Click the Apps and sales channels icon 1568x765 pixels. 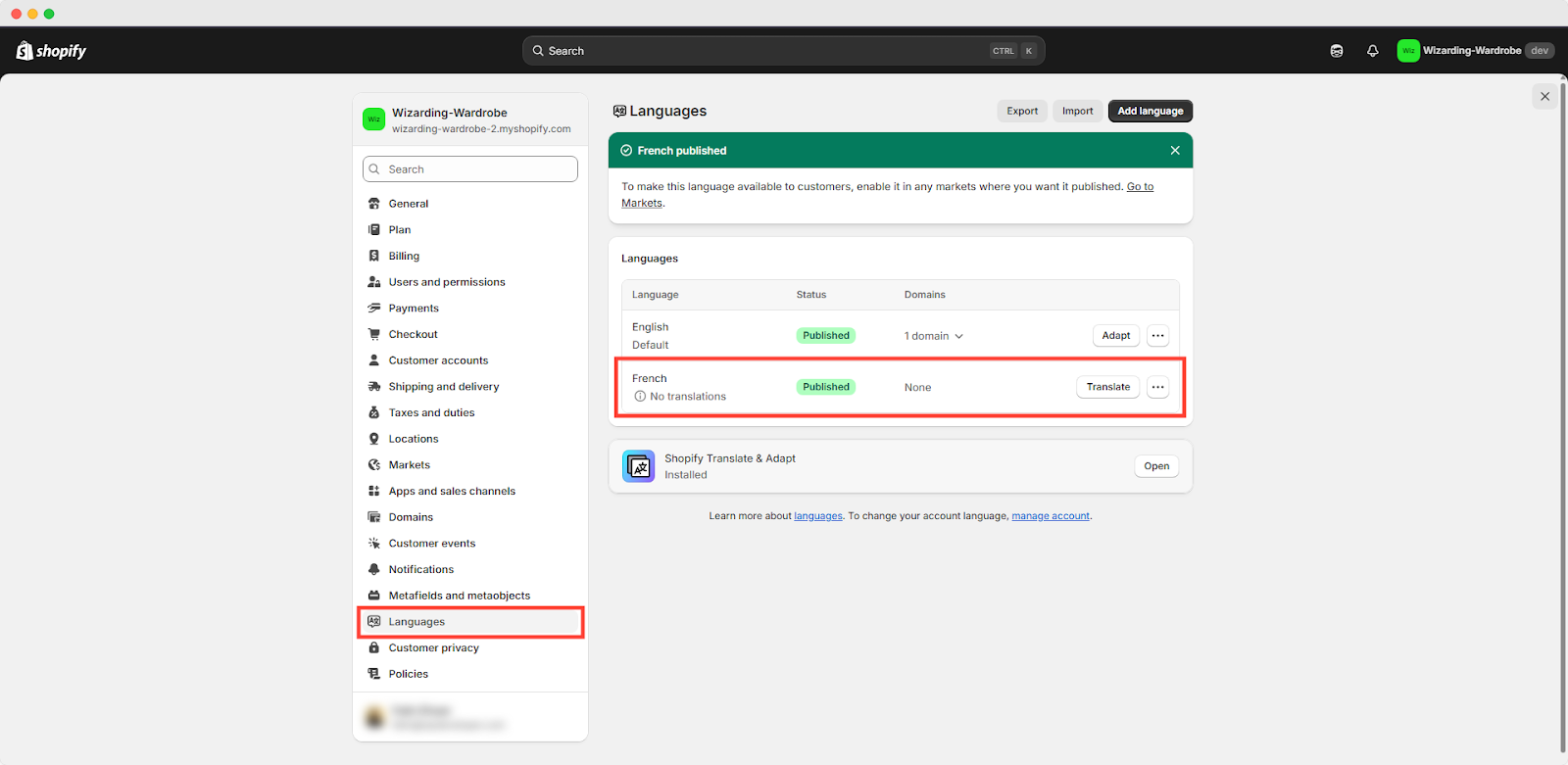click(x=374, y=491)
